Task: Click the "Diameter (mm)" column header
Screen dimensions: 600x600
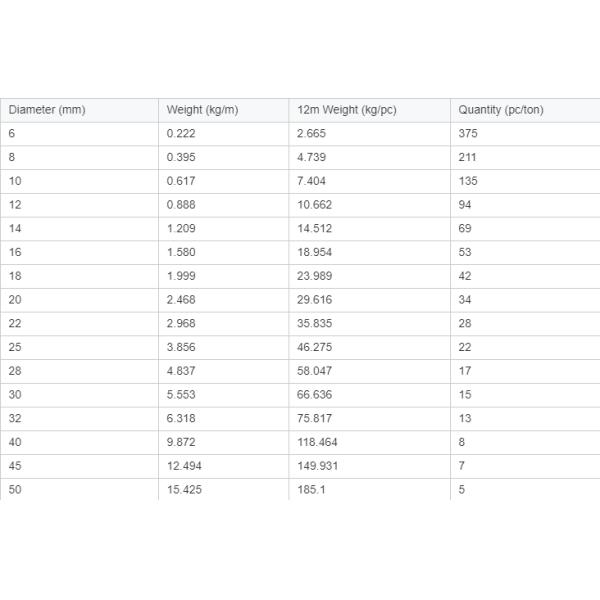Action: coord(47,110)
